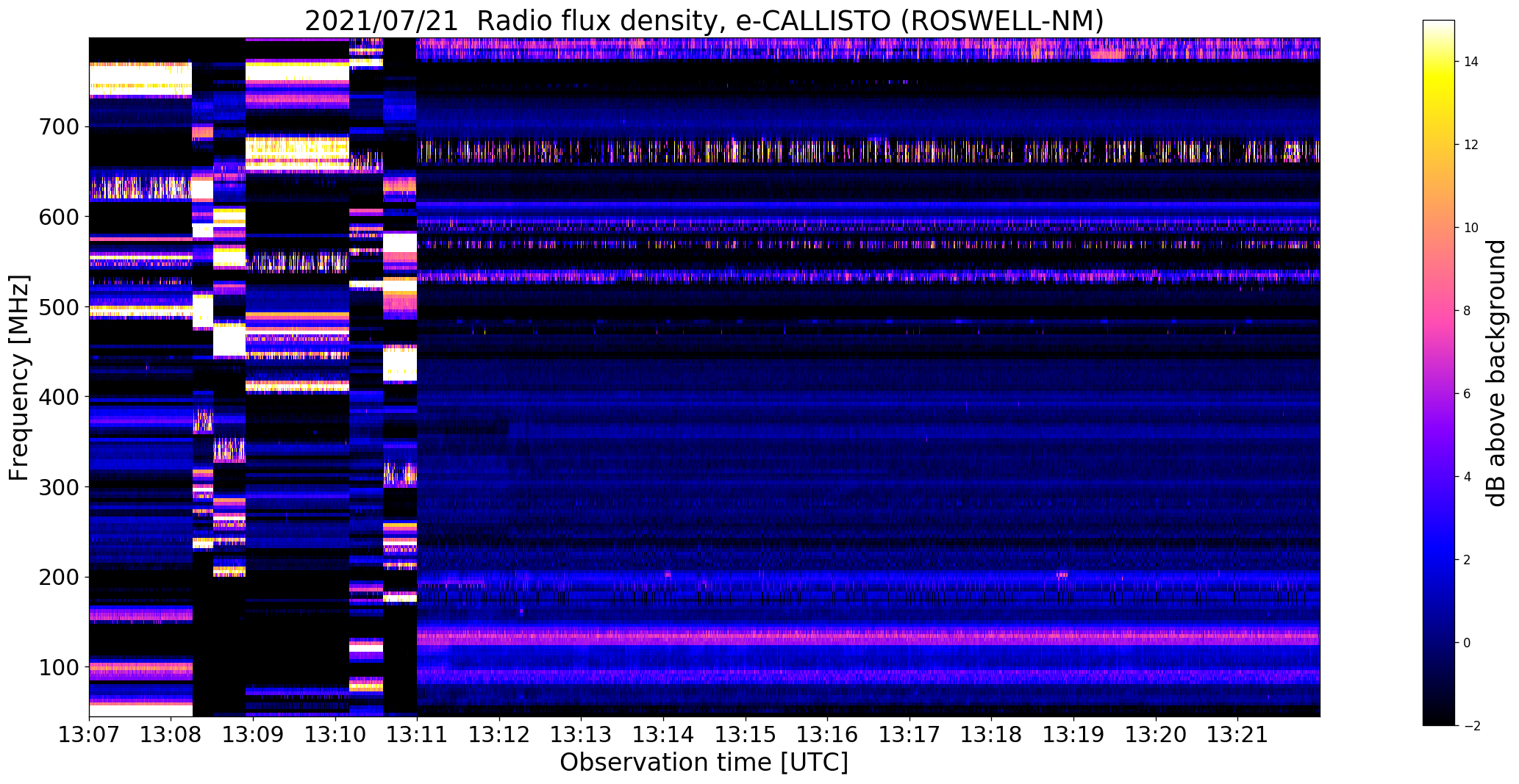Viewport: 1519px width, 784px height.
Task: Click the 13:20 time tick label
Action: click(x=1156, y=735)
